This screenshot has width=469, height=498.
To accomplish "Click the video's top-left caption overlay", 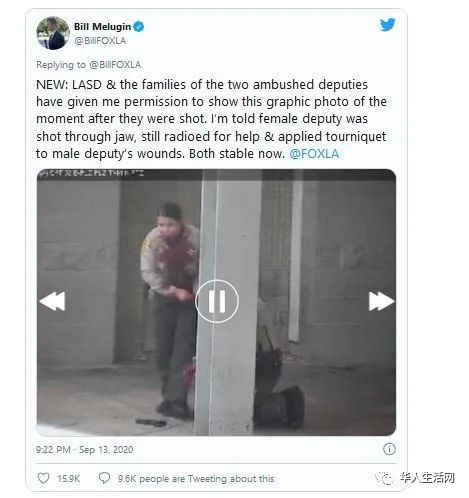I will pyautogui.click(x=91, y=173).
